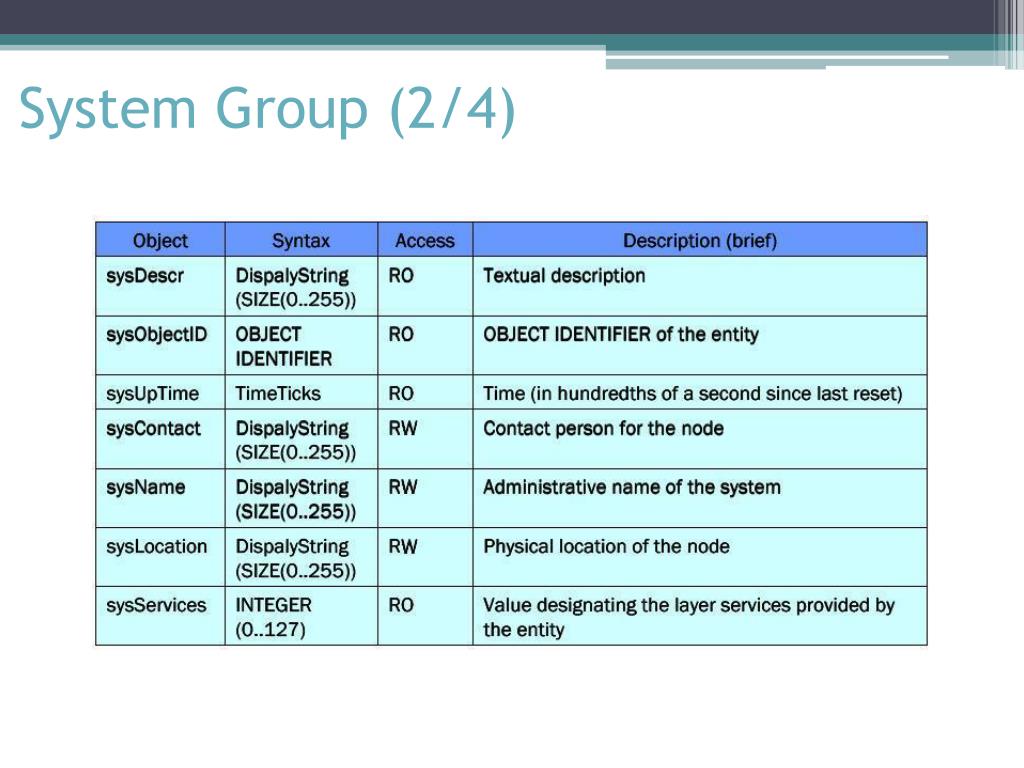Select the sysObjectID object cell
1024x768 pixels.
[160, 345]
